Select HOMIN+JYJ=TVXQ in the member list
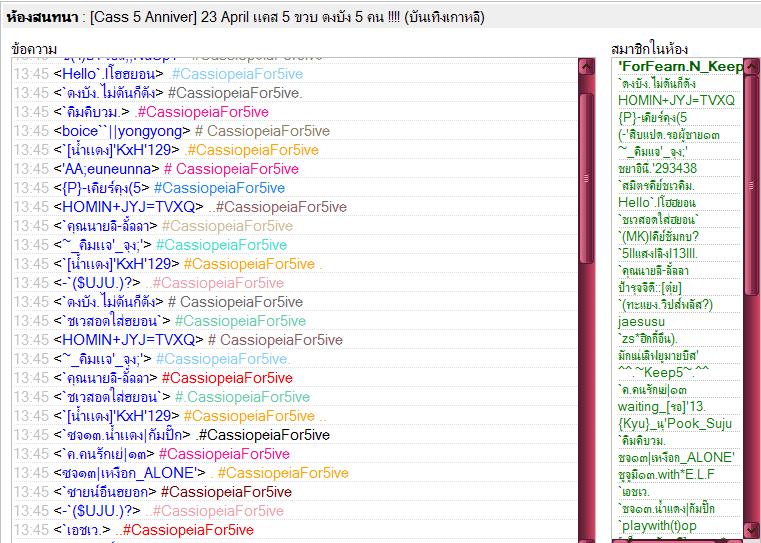 click(676, 100)
